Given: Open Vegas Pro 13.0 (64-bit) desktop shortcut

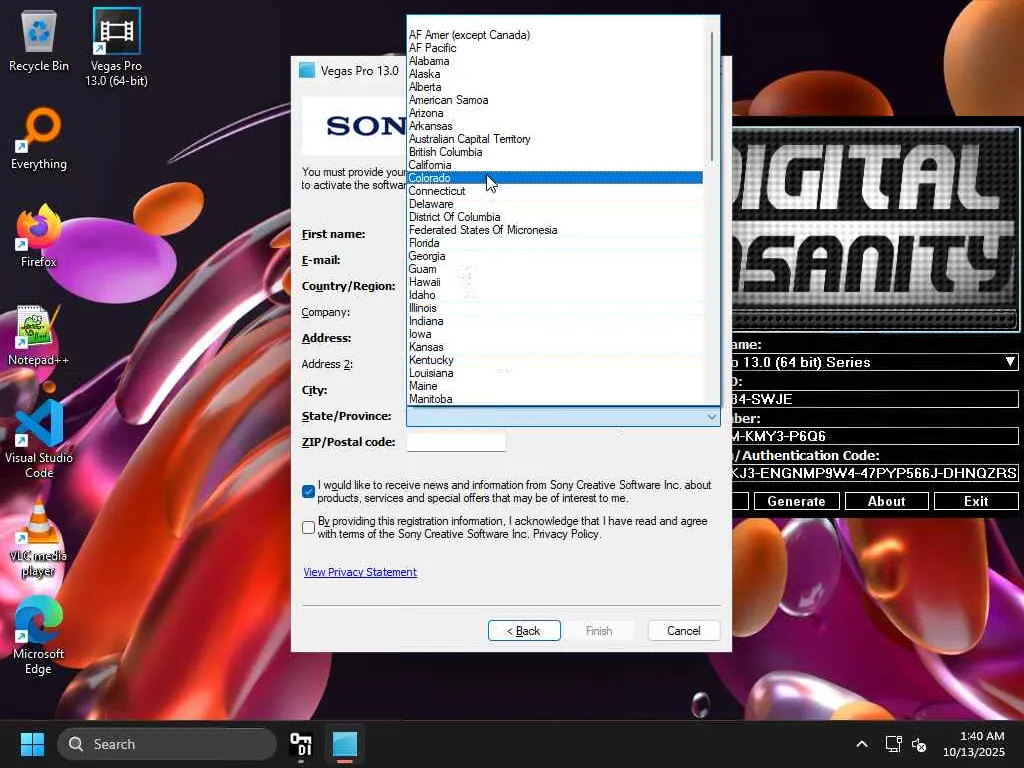Looking at the screenshot, I should tap(116, 47).
